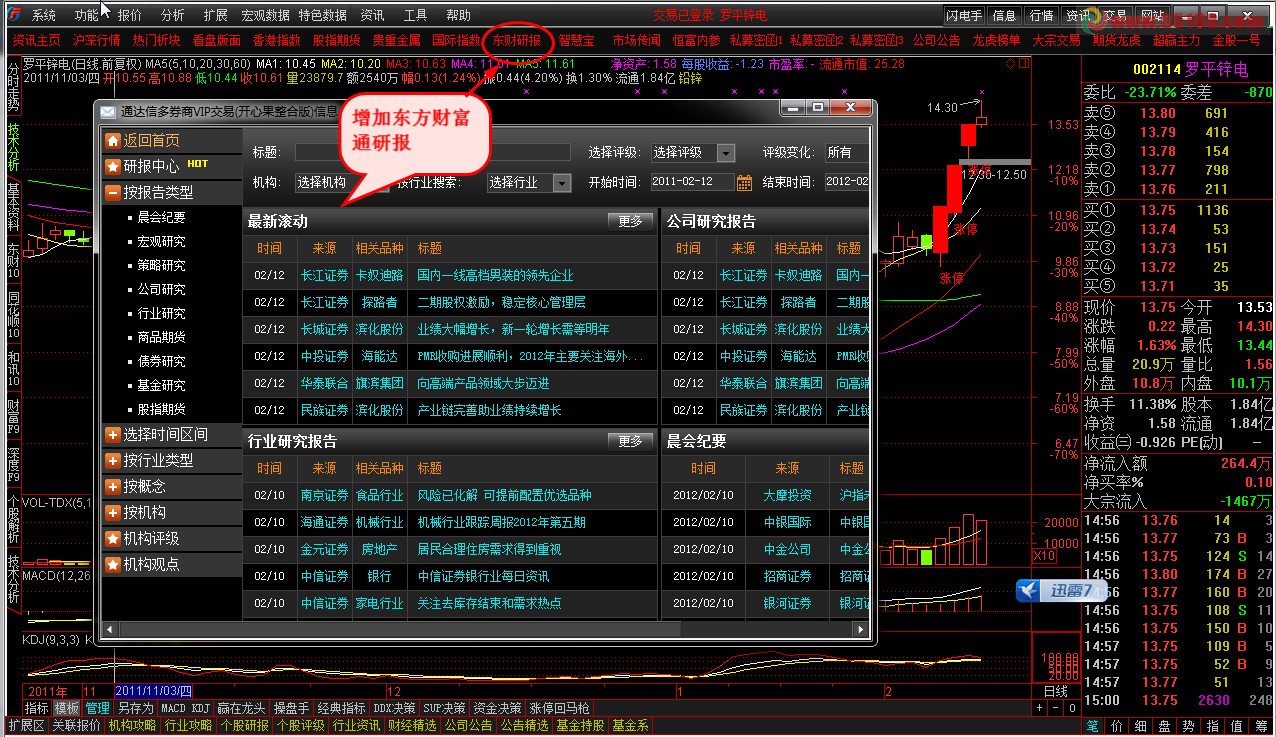Select 宏观研究 report type

pos(161,241)
